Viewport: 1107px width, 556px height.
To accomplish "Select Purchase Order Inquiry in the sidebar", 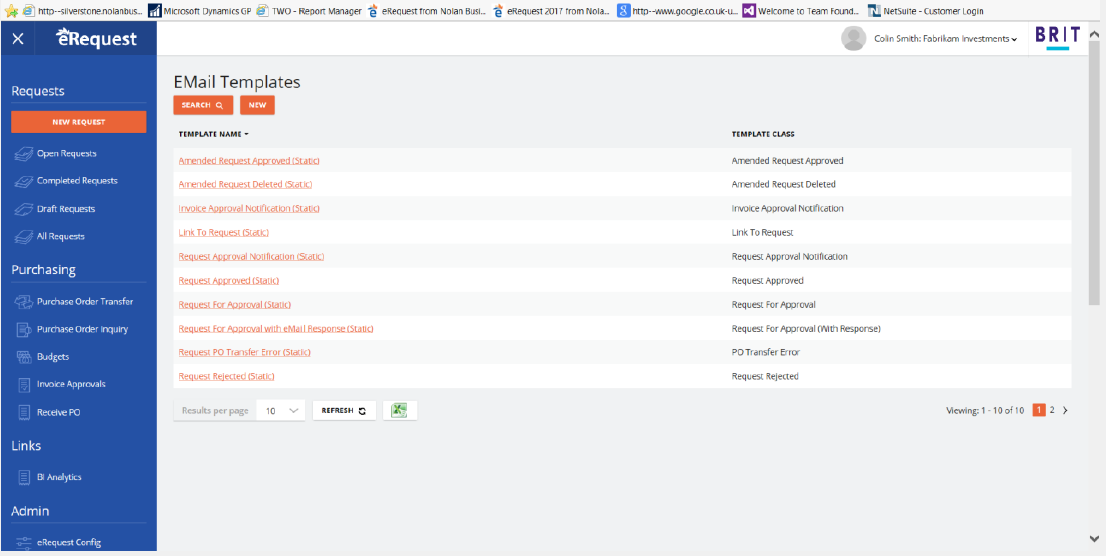I will coord(82,329).
